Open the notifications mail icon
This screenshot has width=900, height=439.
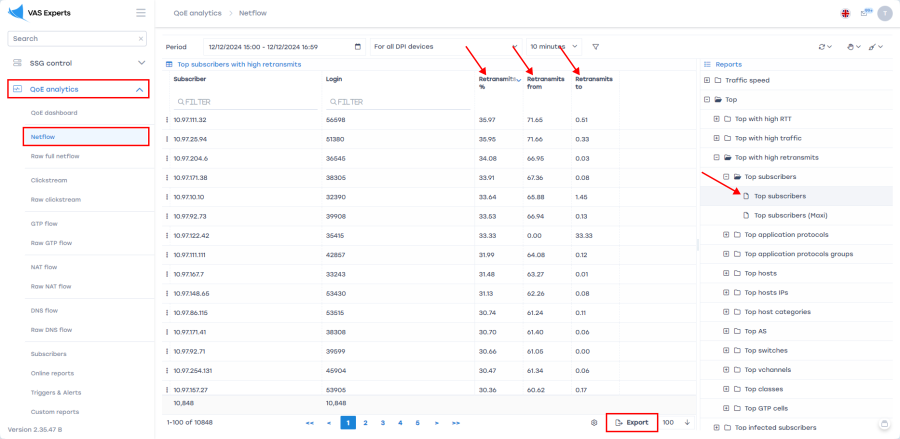[x=864, y=13]
